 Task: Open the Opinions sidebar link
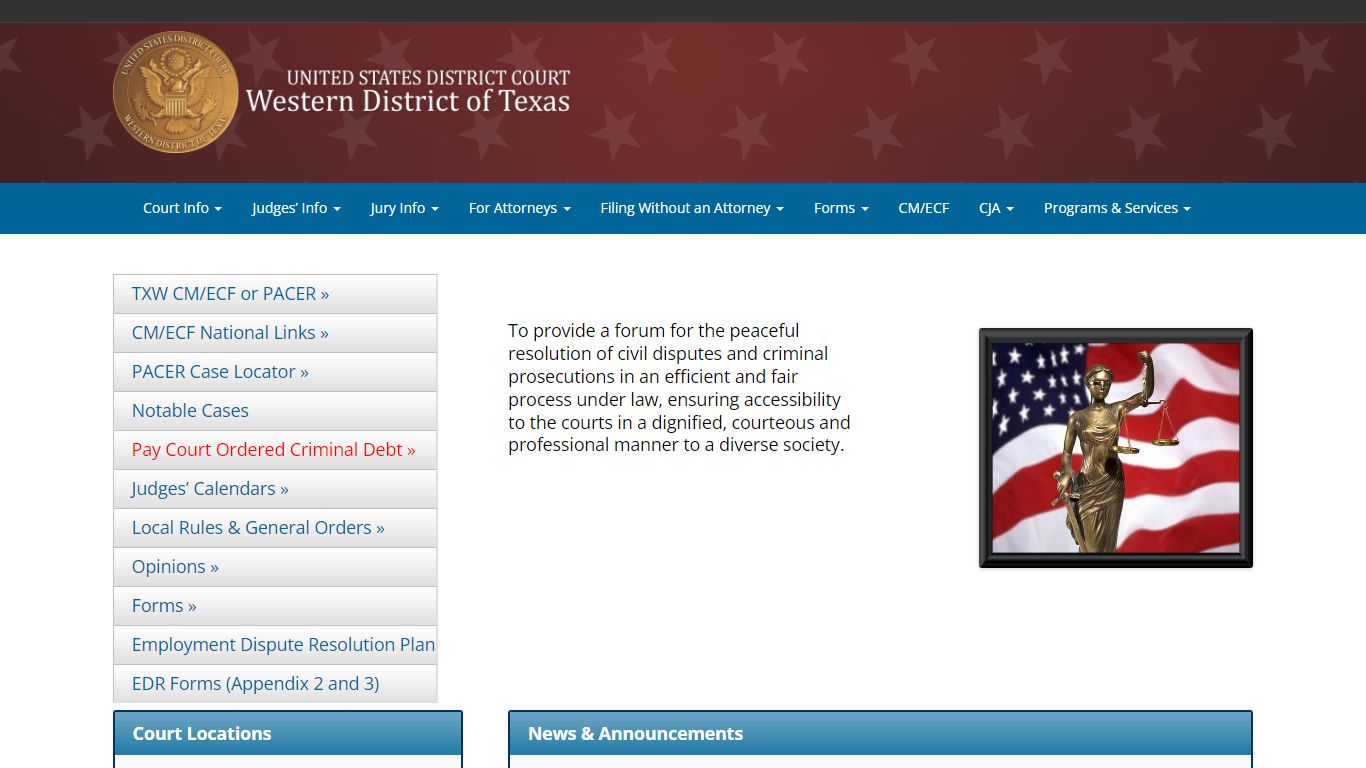[x=275, y=567]
